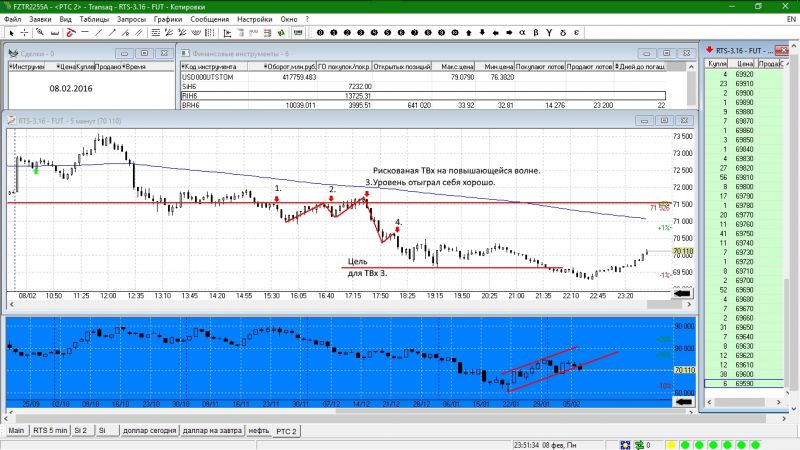Select price 69800 in order book
The image size is (800, 450).
click(x=744, y=187)
